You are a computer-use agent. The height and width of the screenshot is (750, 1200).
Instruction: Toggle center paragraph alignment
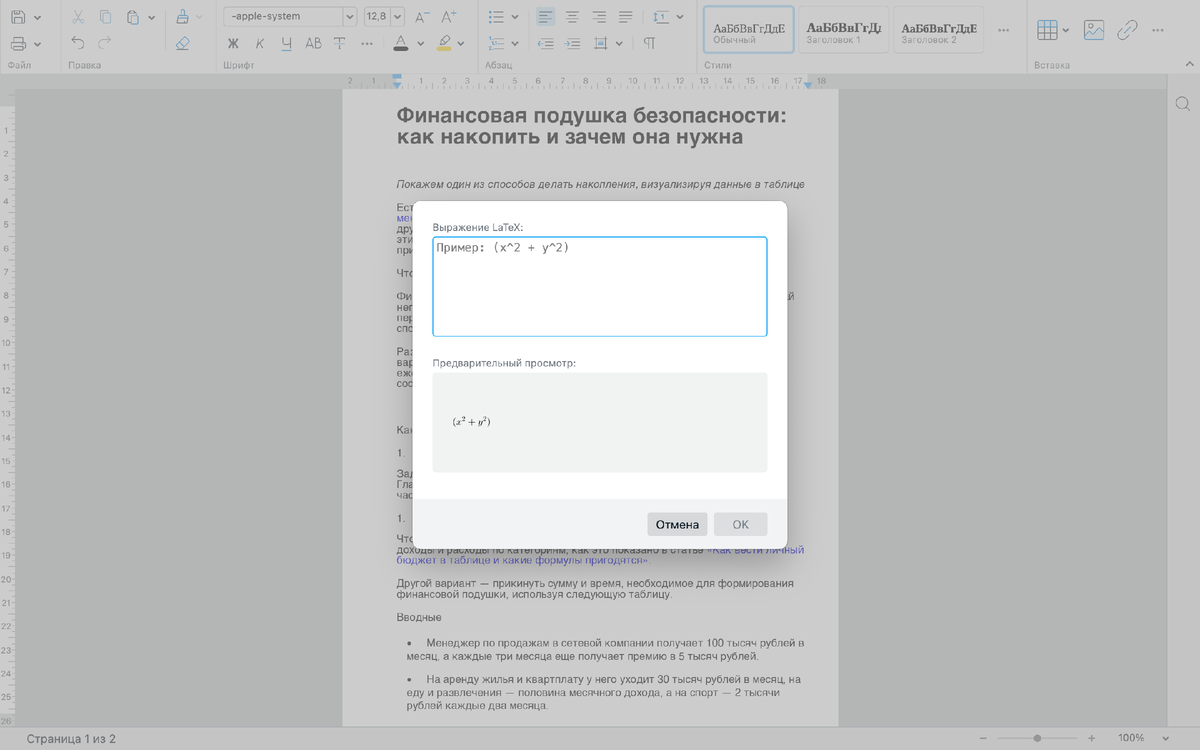click(573, 18)
